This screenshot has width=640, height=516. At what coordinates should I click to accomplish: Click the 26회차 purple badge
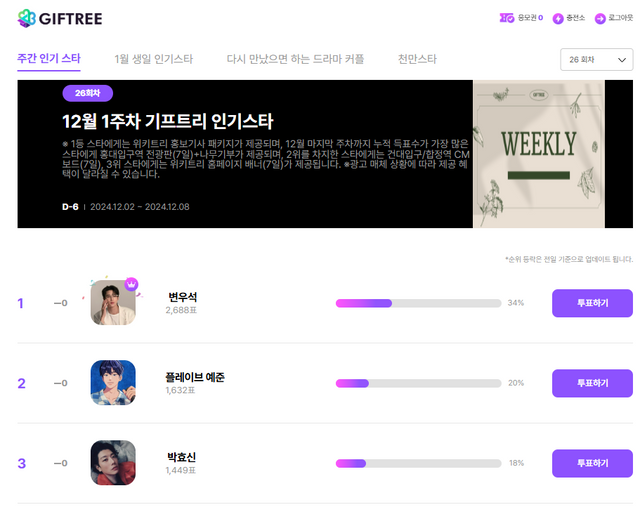[88, 93]
